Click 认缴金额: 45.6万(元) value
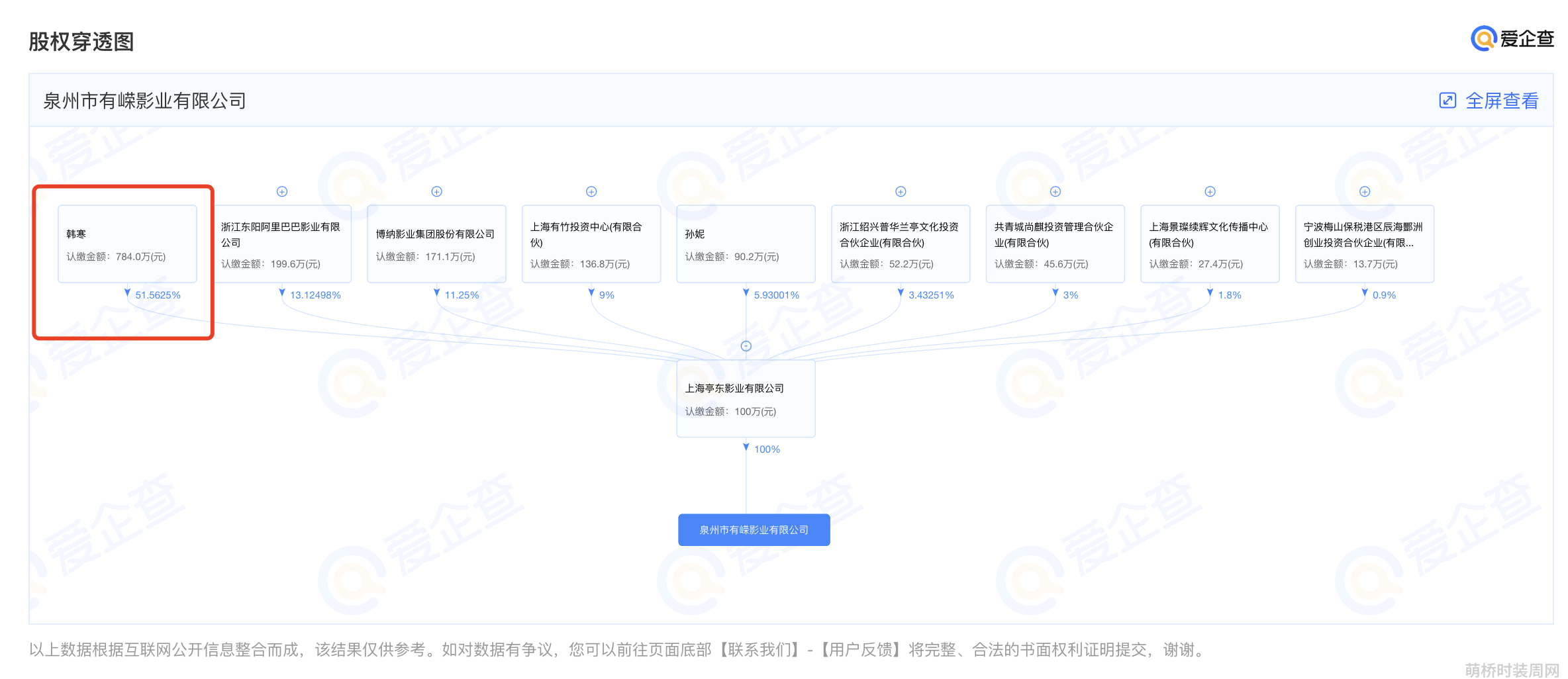 coord(1041,264)
